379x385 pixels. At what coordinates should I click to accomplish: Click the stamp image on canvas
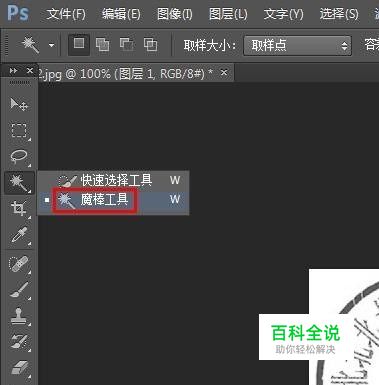(x=344, y=327)
